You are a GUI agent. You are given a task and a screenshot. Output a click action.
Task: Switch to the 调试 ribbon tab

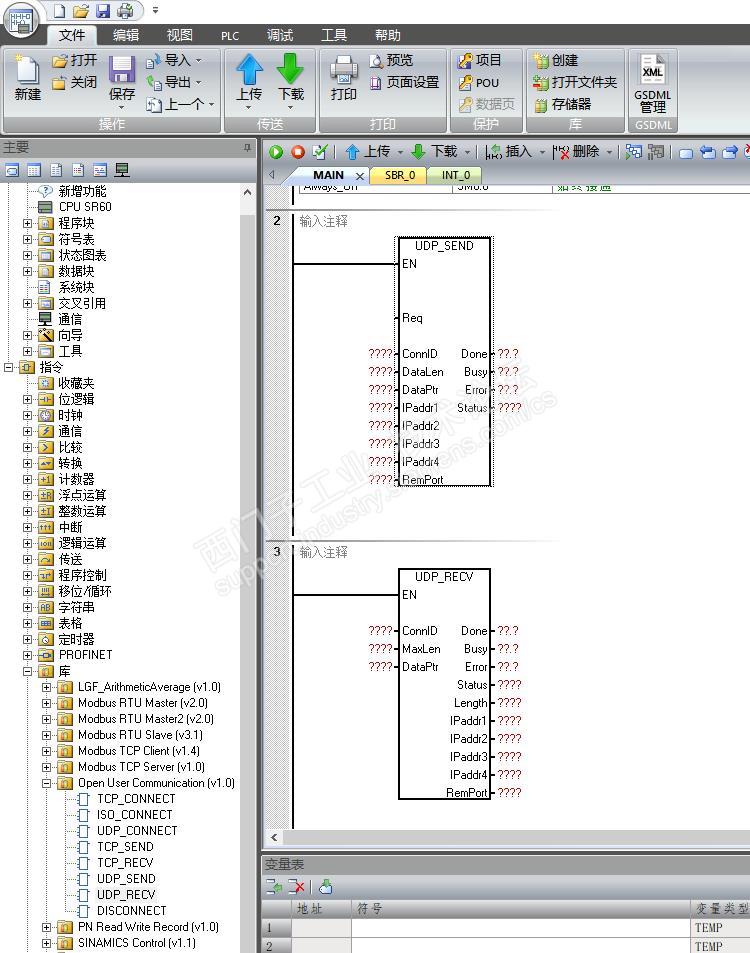280,35
